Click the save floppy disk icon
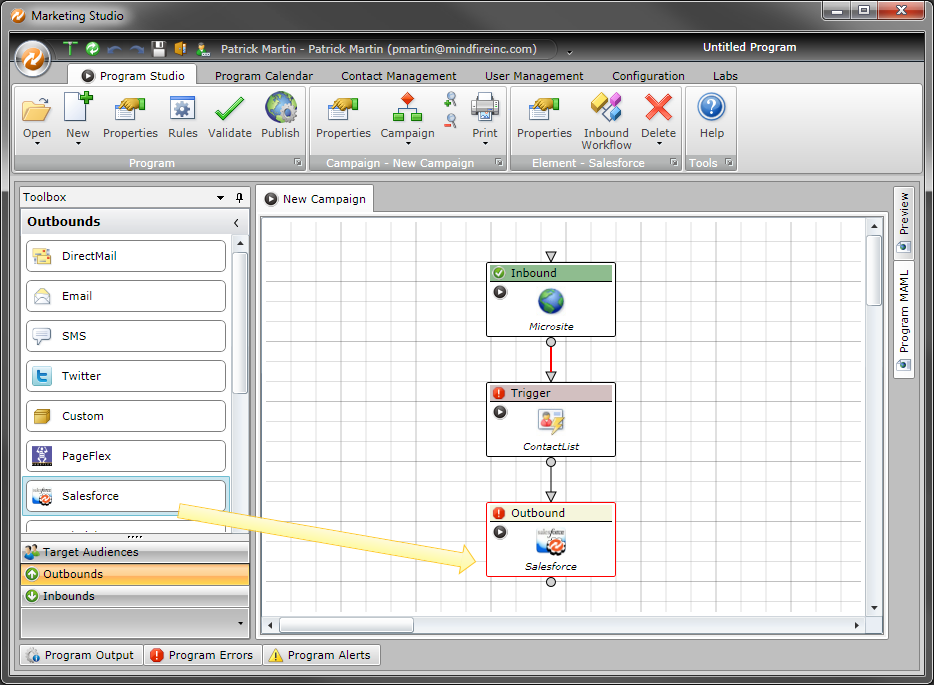This screenshot has height=685, width=934. [x=158, y=49]
